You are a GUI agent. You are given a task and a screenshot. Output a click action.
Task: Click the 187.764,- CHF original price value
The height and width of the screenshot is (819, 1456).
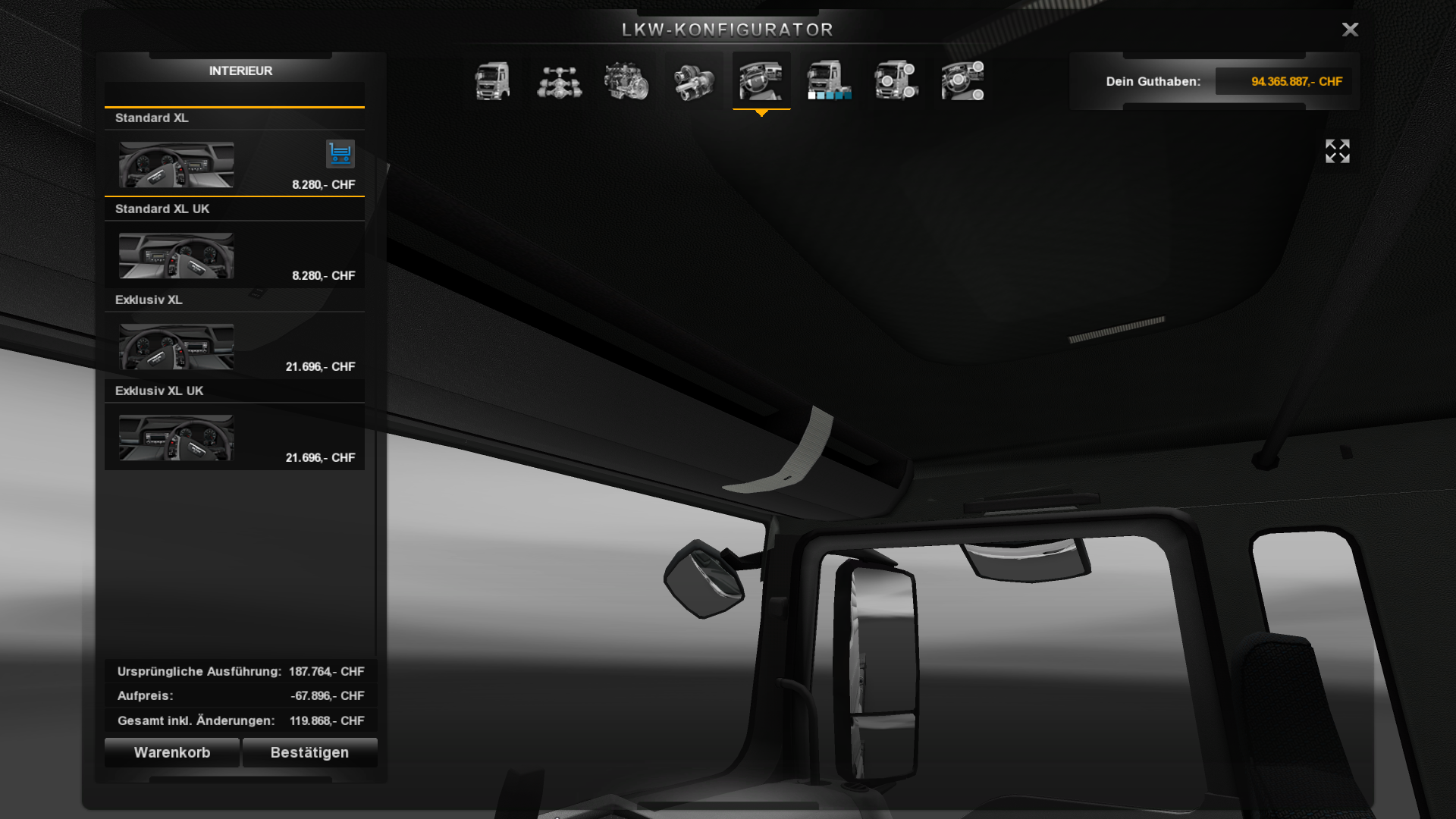pyautogui.click(x=327, y=671)
